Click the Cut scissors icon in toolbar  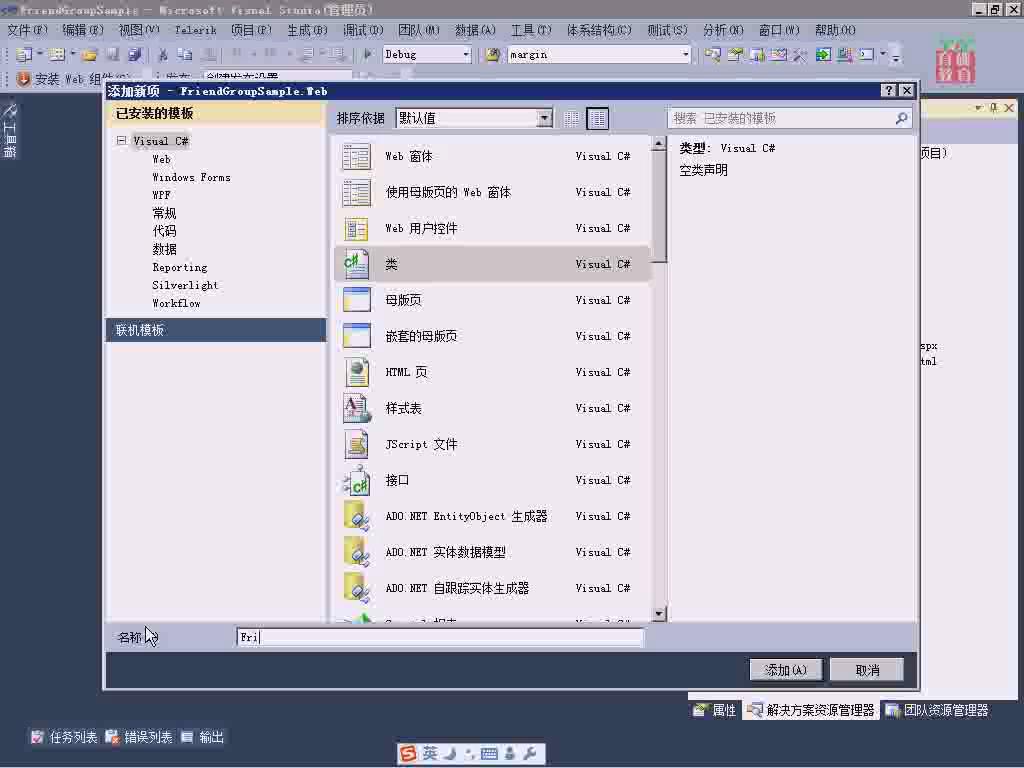coord(163,55)
